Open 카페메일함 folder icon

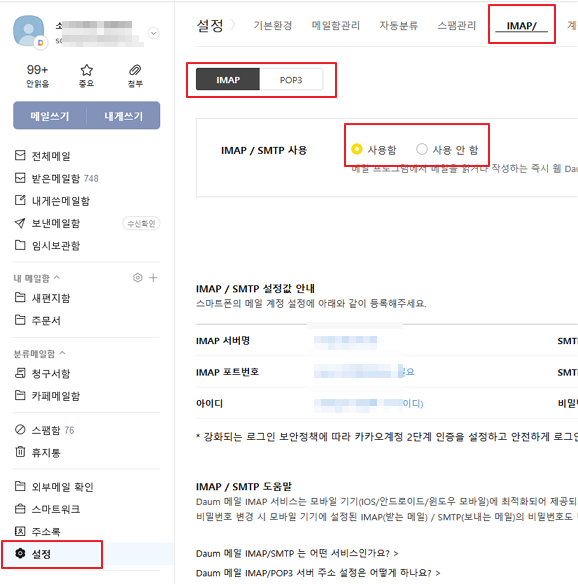(x=20, y=396)
